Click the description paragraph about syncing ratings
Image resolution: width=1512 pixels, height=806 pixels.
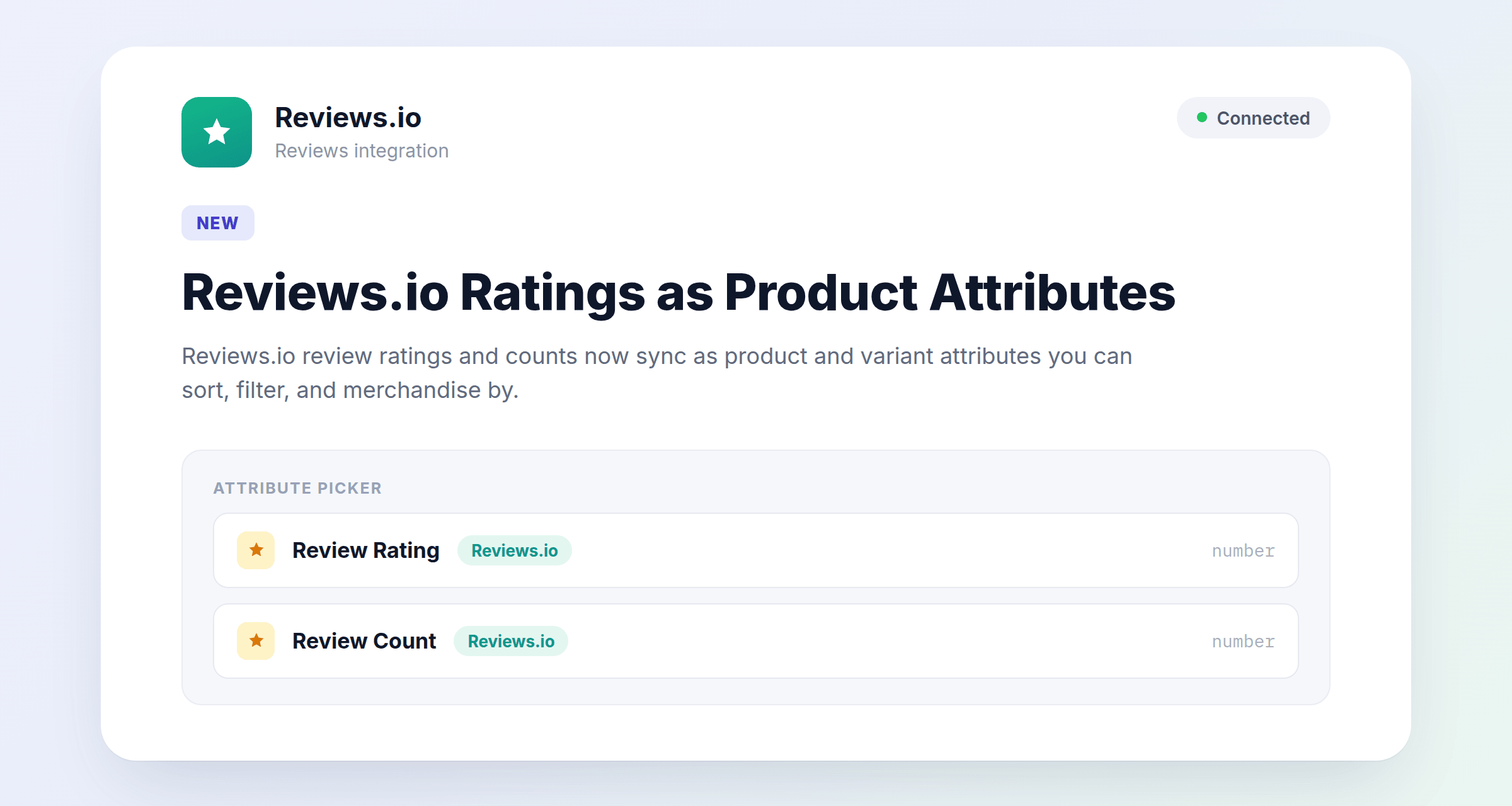tap(657, 373)
